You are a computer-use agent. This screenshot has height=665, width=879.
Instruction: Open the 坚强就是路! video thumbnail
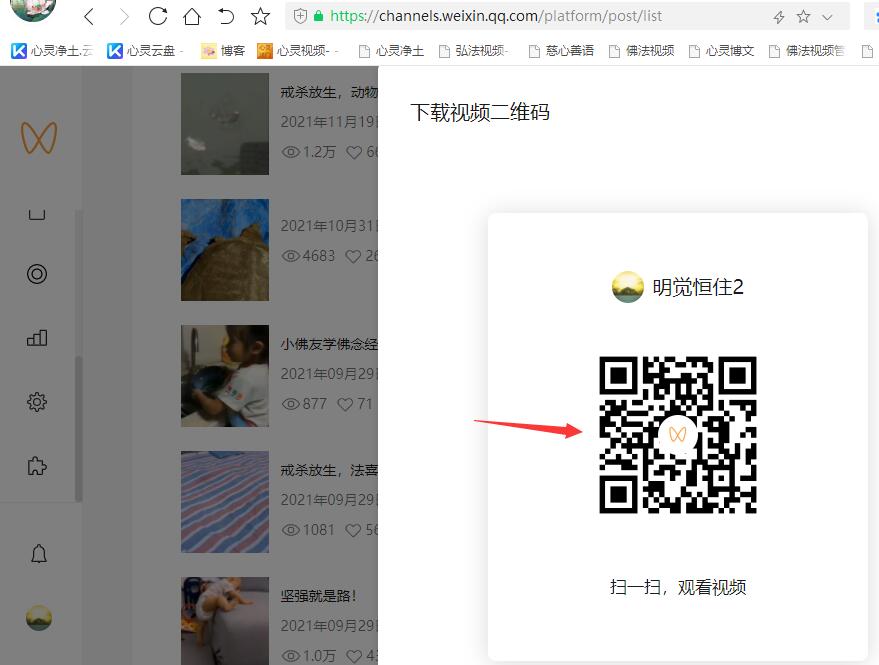point(225,621)
